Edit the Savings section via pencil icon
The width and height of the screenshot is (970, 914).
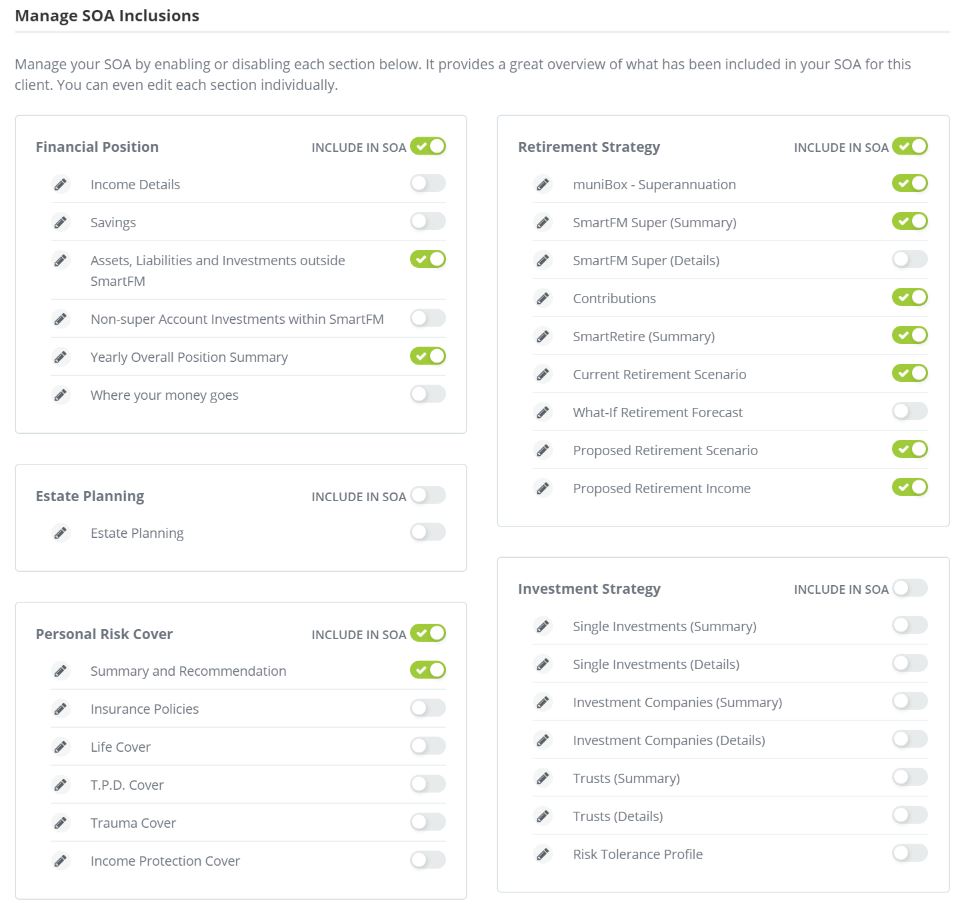[61, 222]
